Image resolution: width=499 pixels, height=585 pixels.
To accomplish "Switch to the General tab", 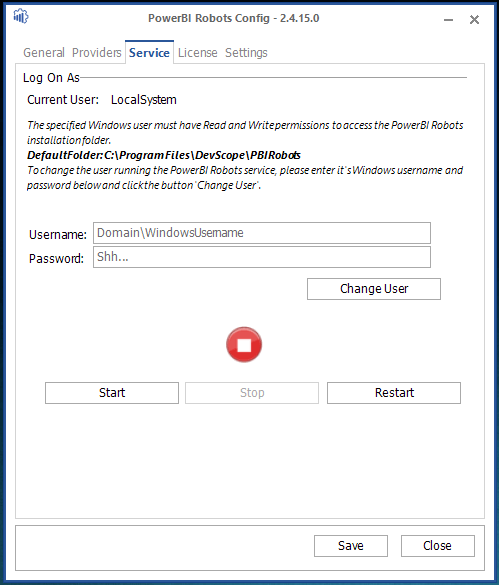I will 44,53.
